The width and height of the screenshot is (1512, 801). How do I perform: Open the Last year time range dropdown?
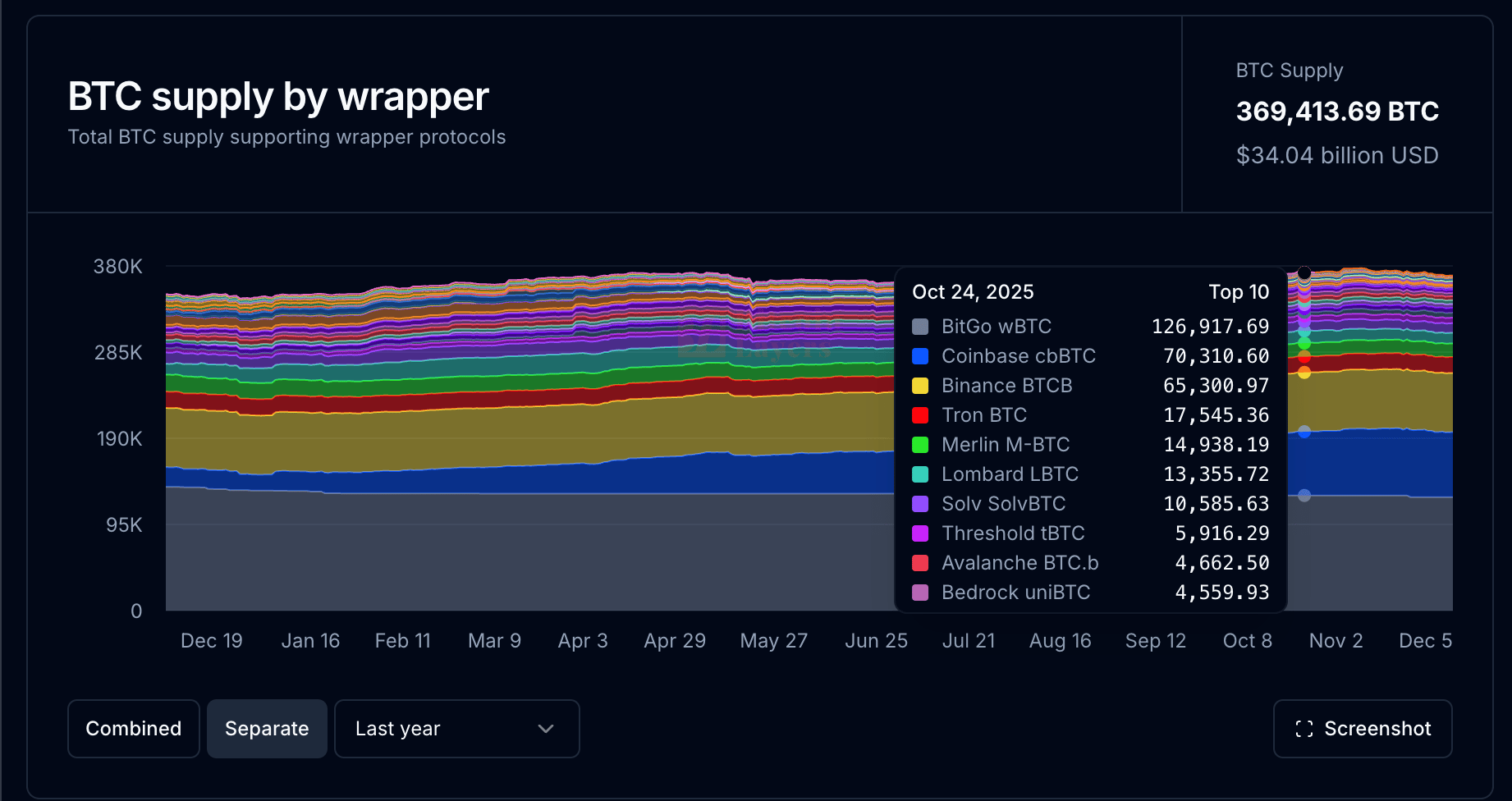click(456, 729)
